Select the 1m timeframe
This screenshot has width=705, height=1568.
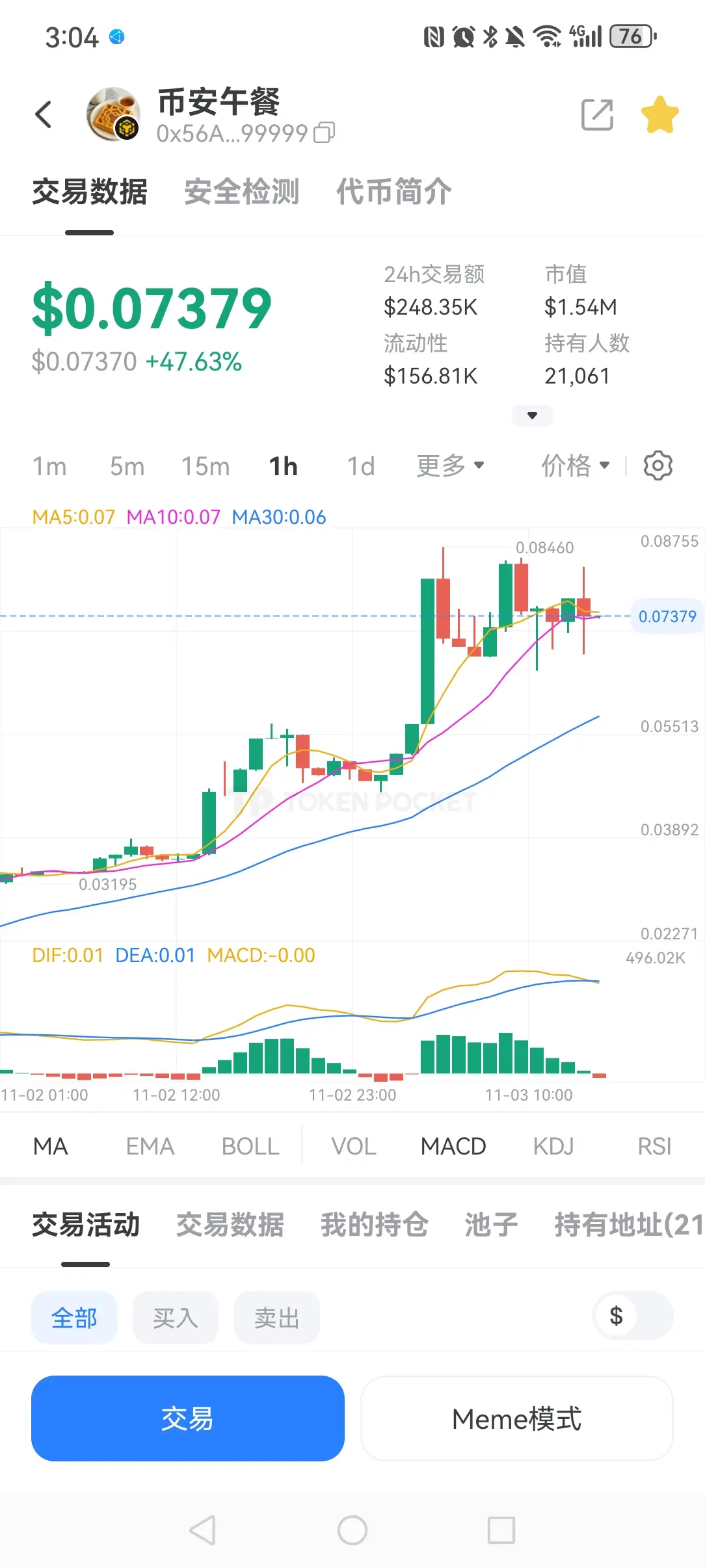(x=49, y=466)
